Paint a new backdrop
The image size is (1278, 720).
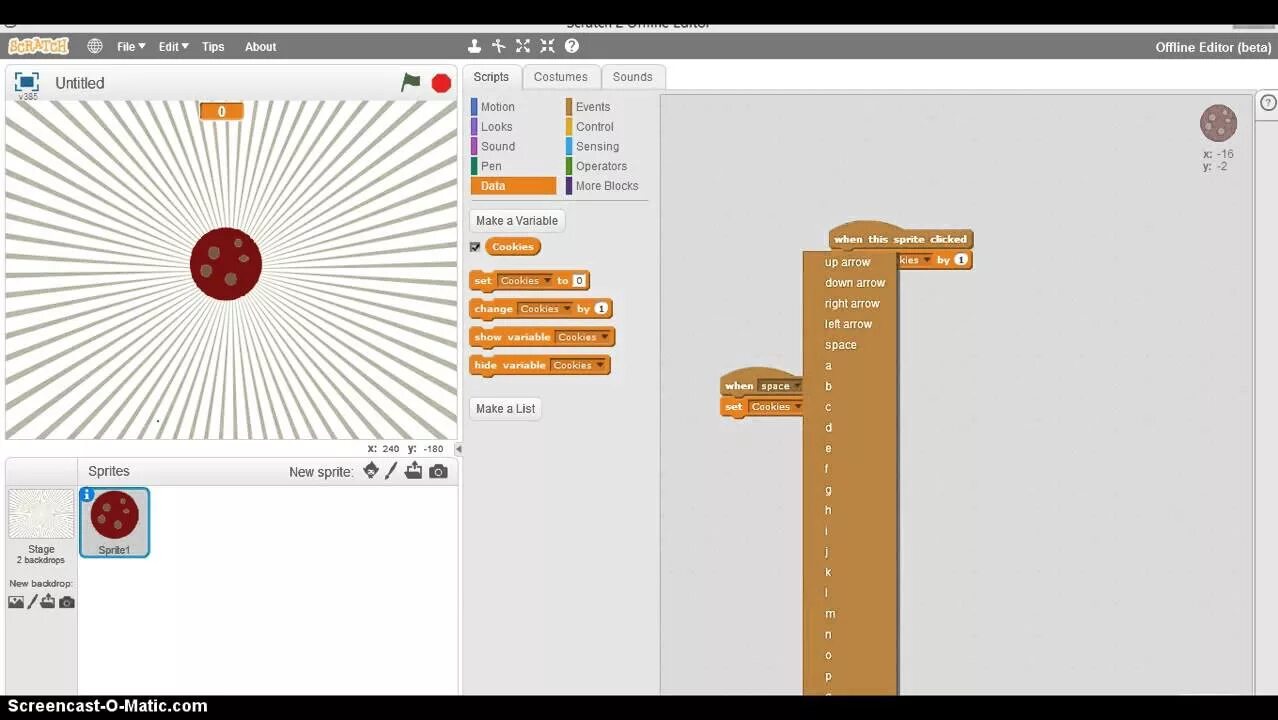click(32, 602)
